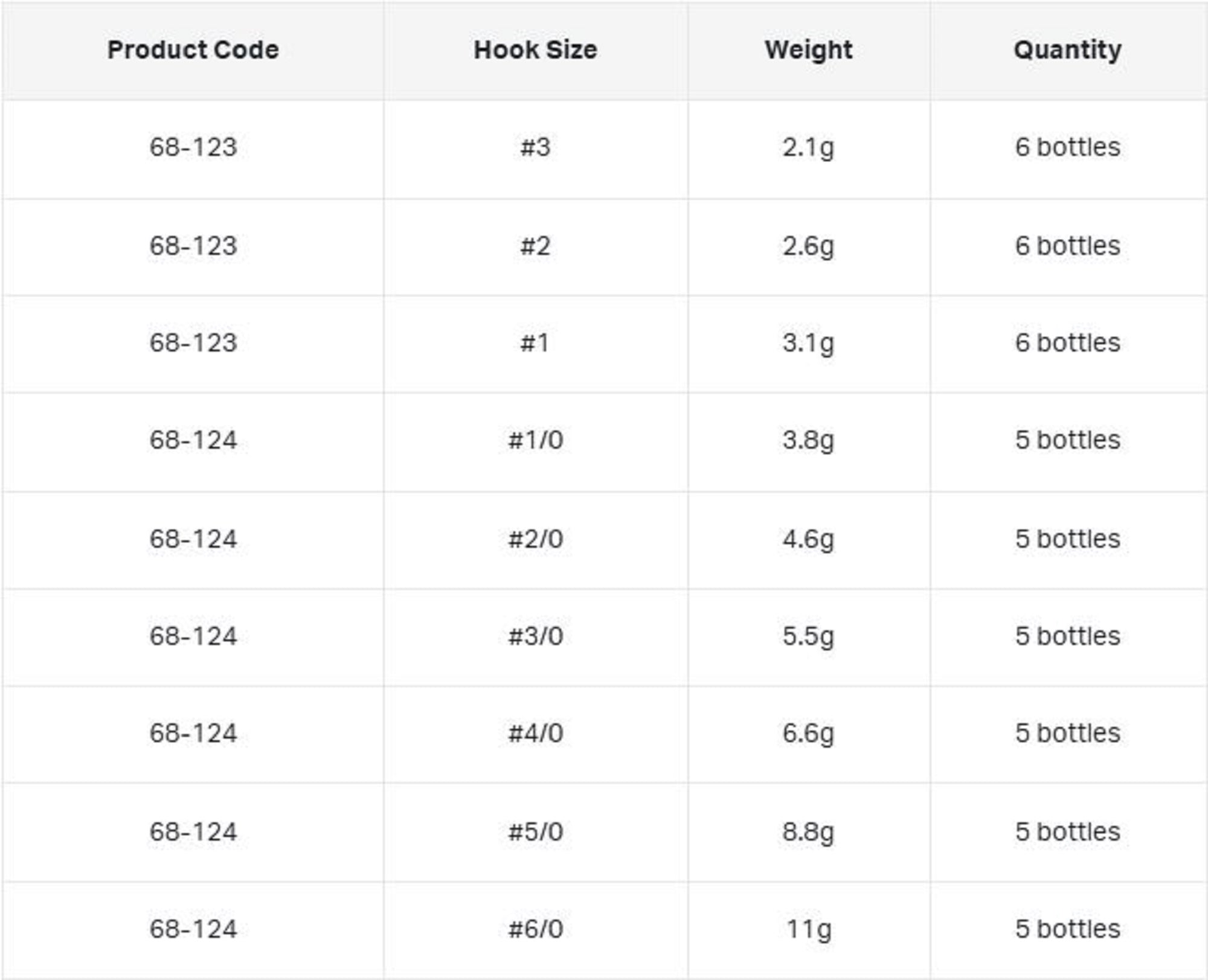This screenshot has height=980, width=1208.
Task: Click the Hook Size column header
Action: (x=535, y=50)
